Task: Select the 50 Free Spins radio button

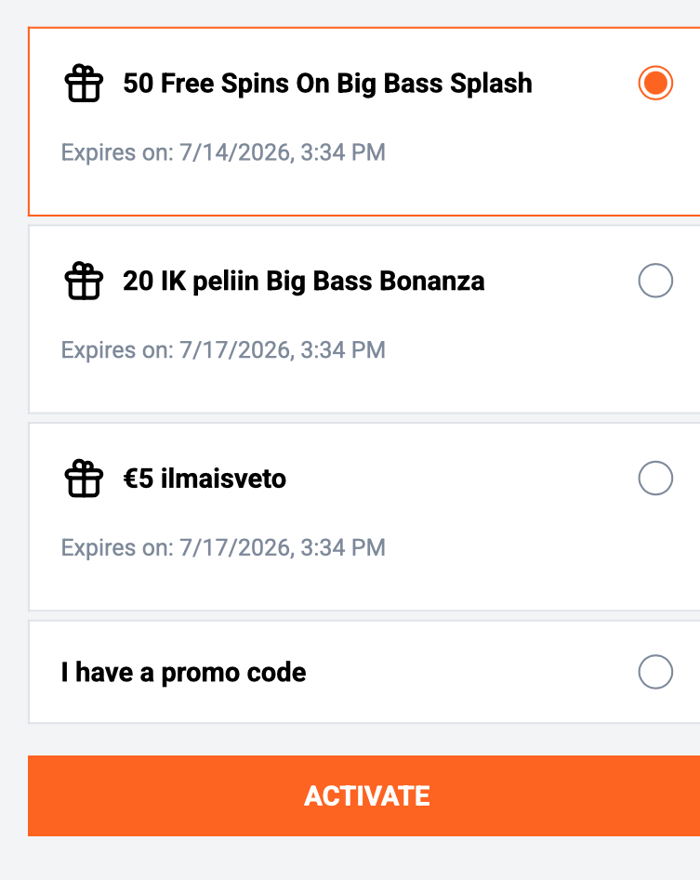Action: tap(655, 83)
